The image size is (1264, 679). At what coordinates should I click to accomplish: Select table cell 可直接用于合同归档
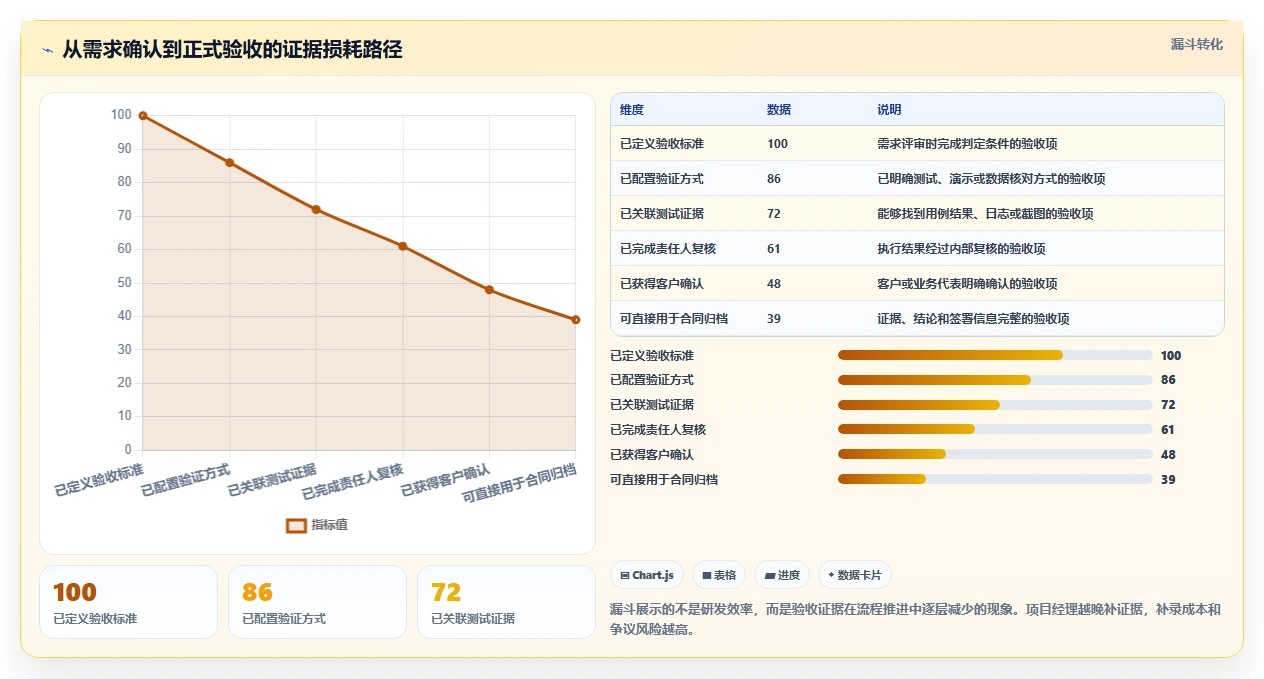674,319
